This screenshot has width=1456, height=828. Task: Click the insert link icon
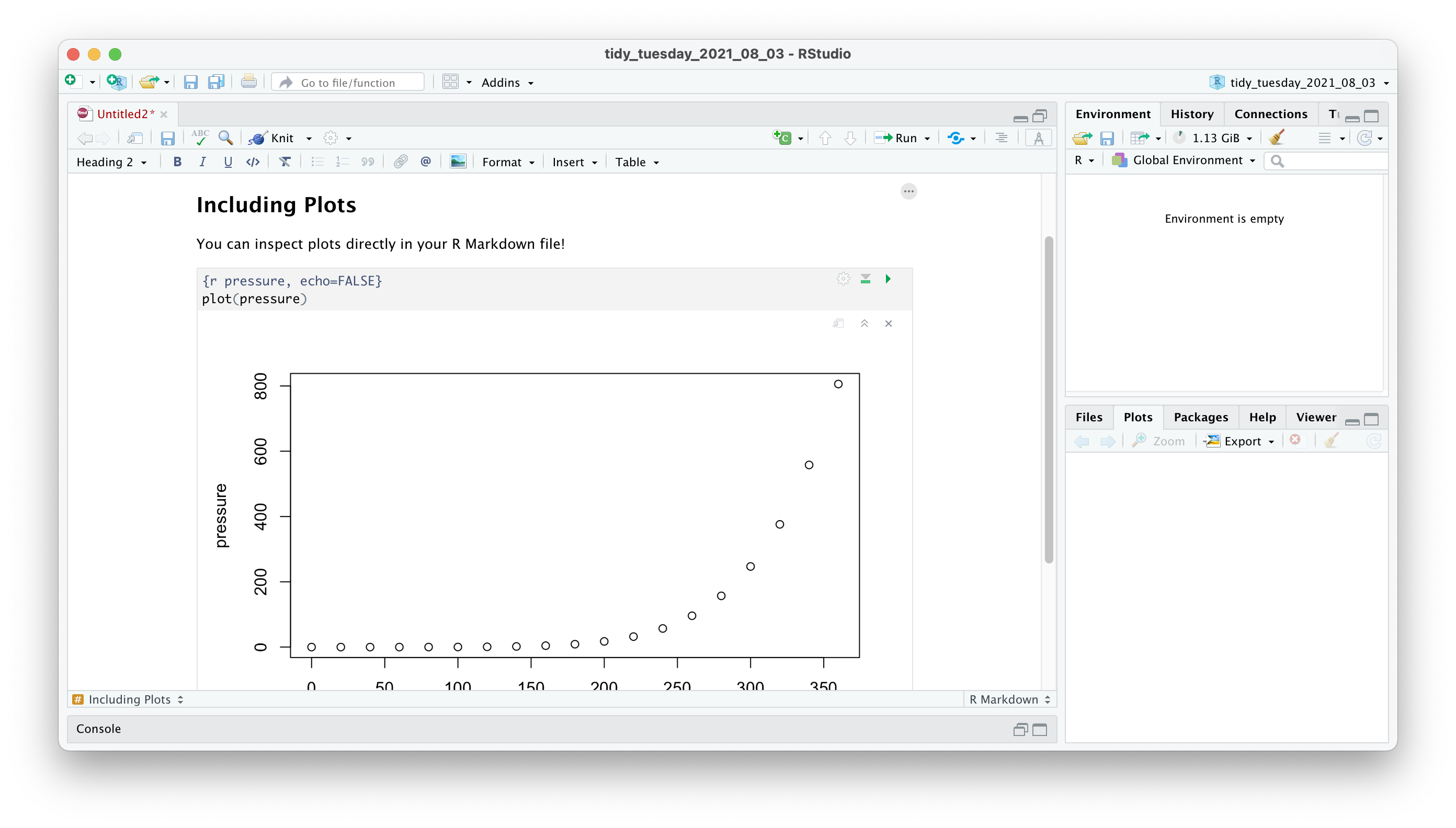(401, 162)
